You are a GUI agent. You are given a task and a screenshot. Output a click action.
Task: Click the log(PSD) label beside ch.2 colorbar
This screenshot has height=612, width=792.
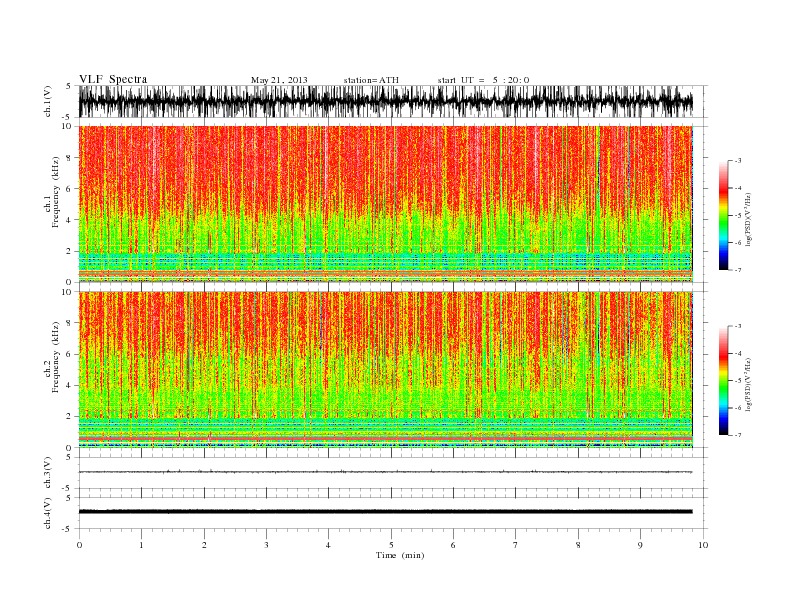tap(748, 384)
